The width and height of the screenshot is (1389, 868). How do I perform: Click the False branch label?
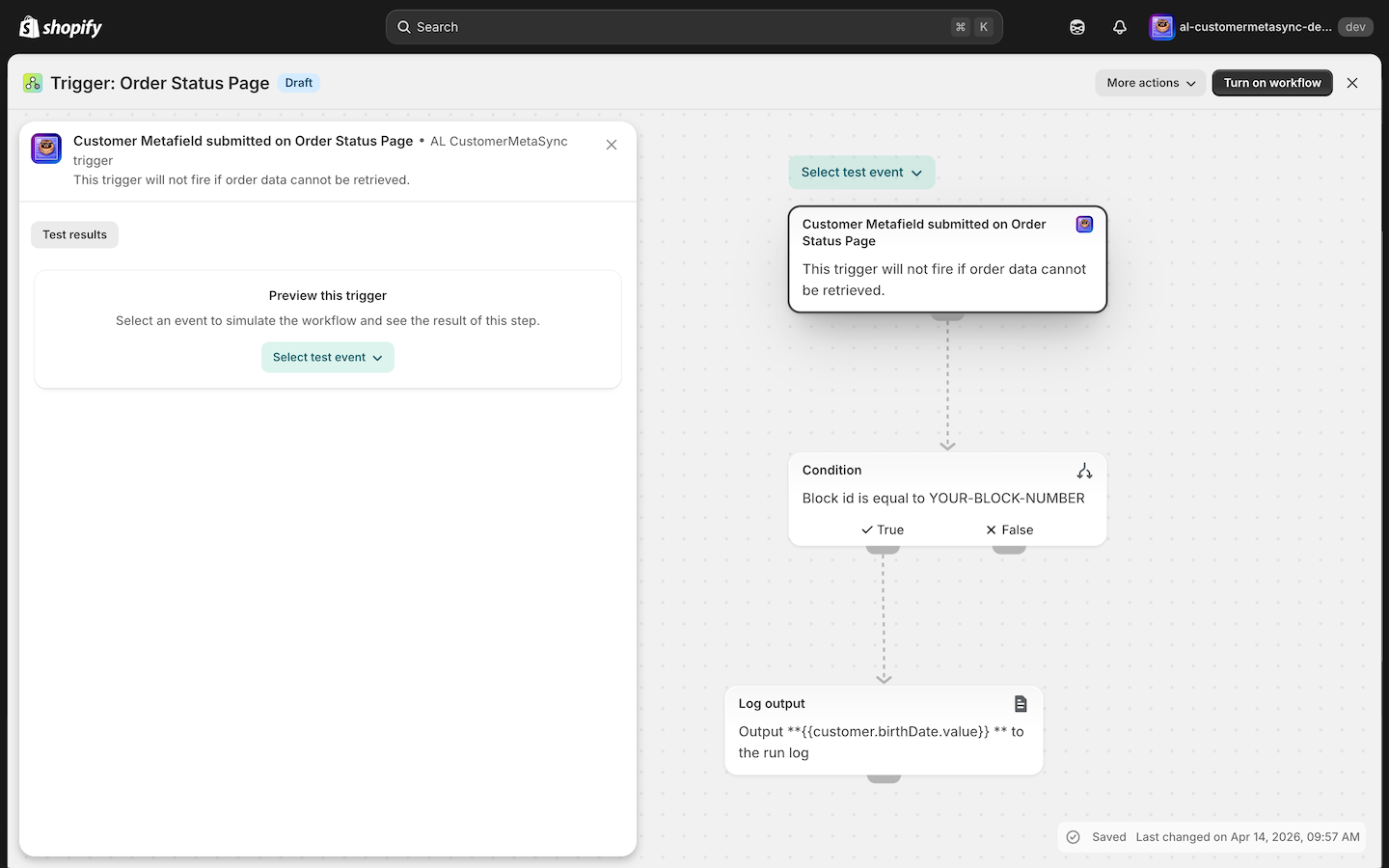tap(1009, 529)
